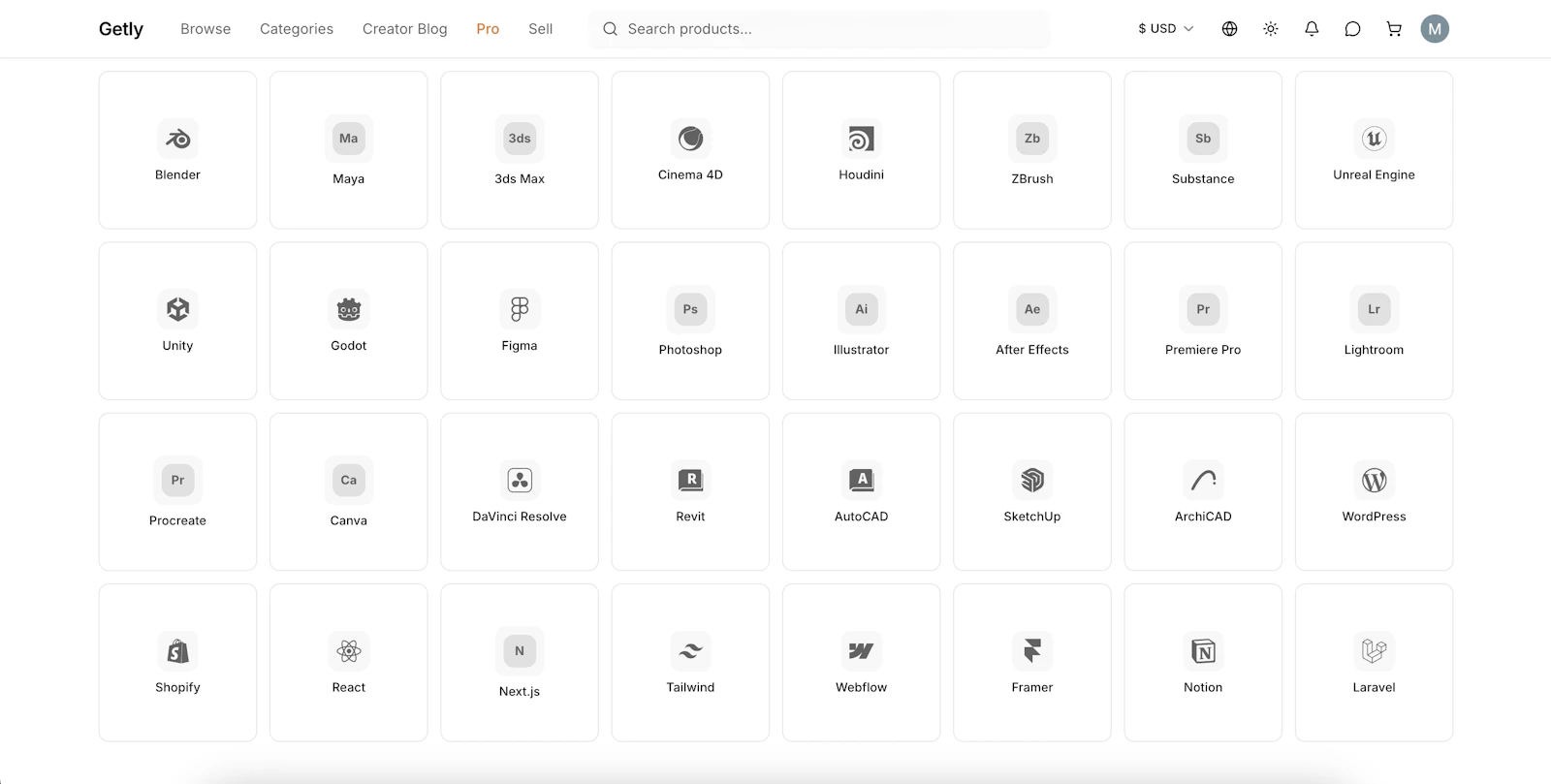Open the Photoshop Ps icon
The width and height of the screenshot is (1551, 784).
690,309
